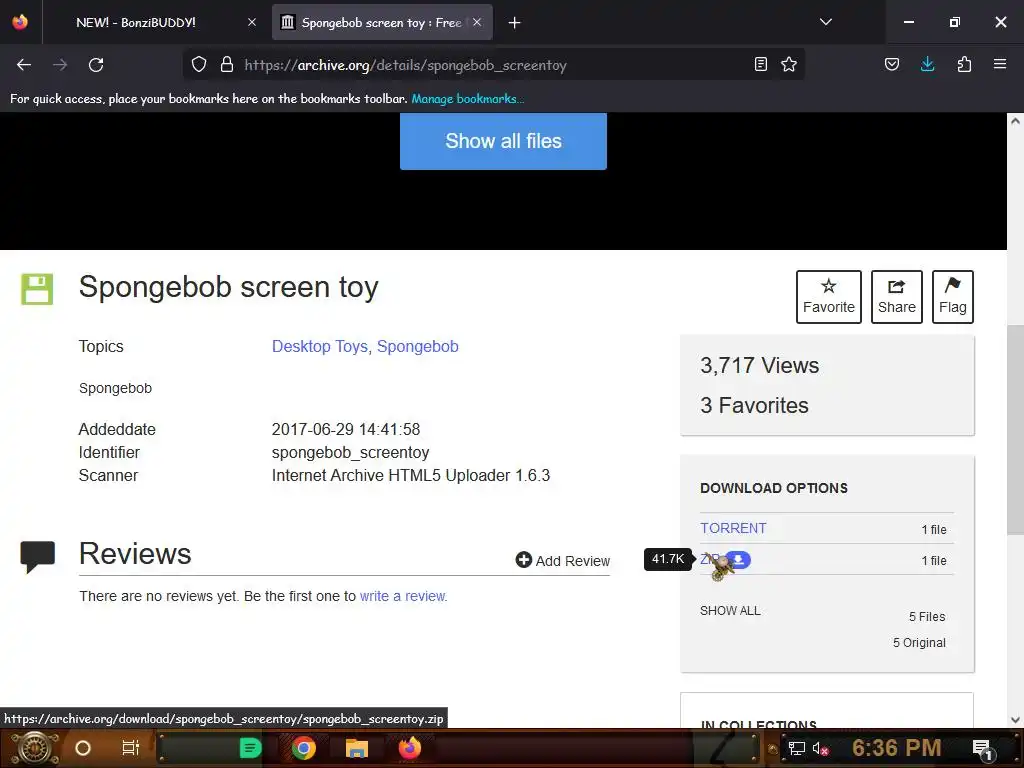Viewport: 1024px width, 768px height.
Task: Click the Spongebob screen toy title
Action: click(229, 287)
